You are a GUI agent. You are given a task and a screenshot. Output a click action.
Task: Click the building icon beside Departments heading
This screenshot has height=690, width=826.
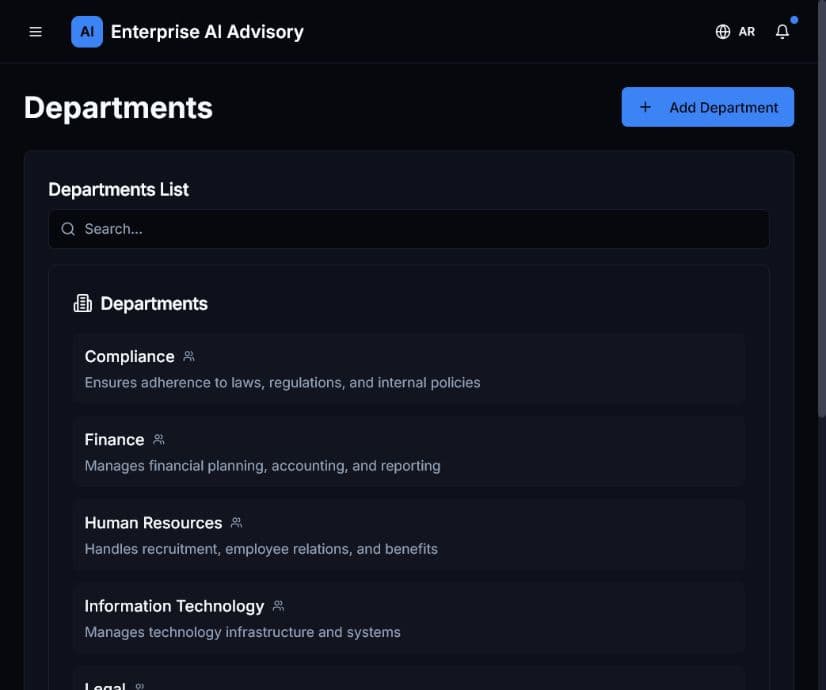point(83,303)
